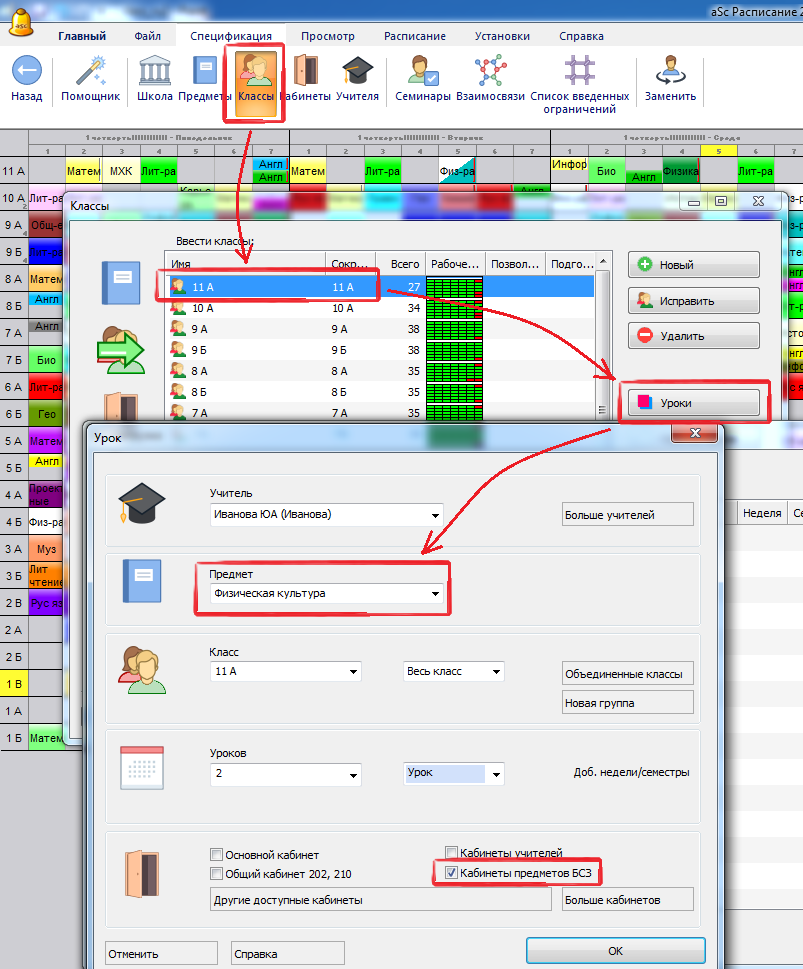Open the Школа settings icon
The height and width of the screenshot is (969, 803).
pyautogui.click(x=154, y=72)
